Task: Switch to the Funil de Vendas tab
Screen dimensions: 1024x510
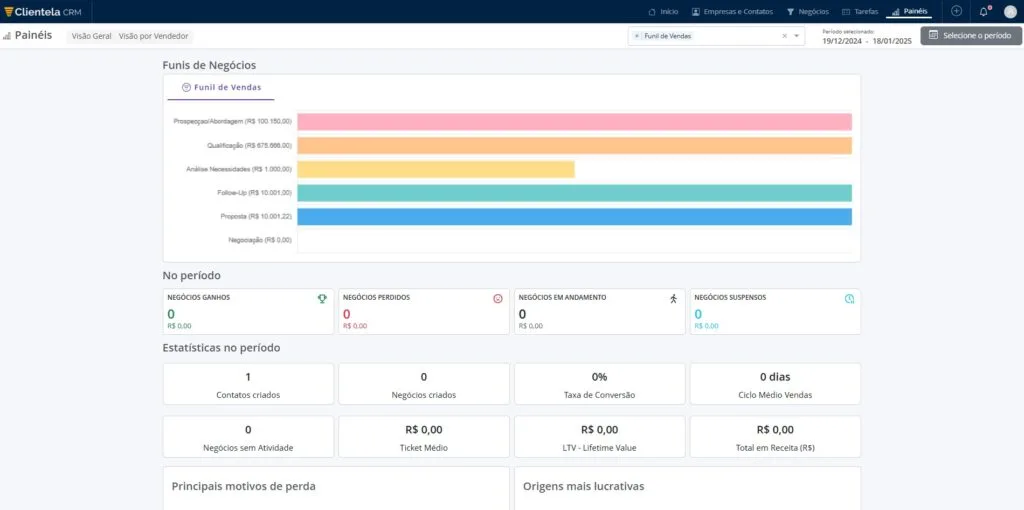Action: pyautogui.click(x=221, y=88)
